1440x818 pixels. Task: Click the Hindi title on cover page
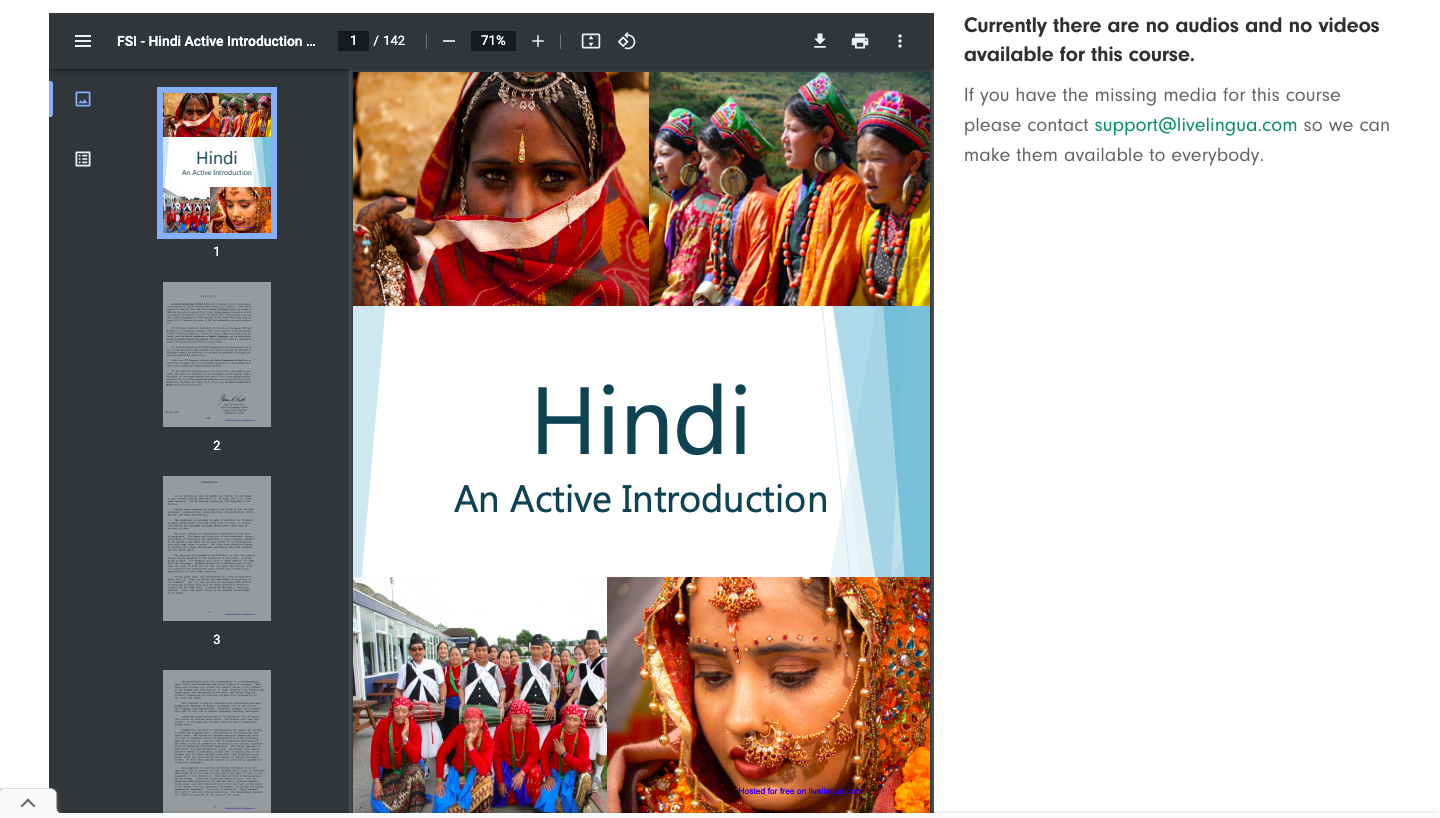coord(641,420)
